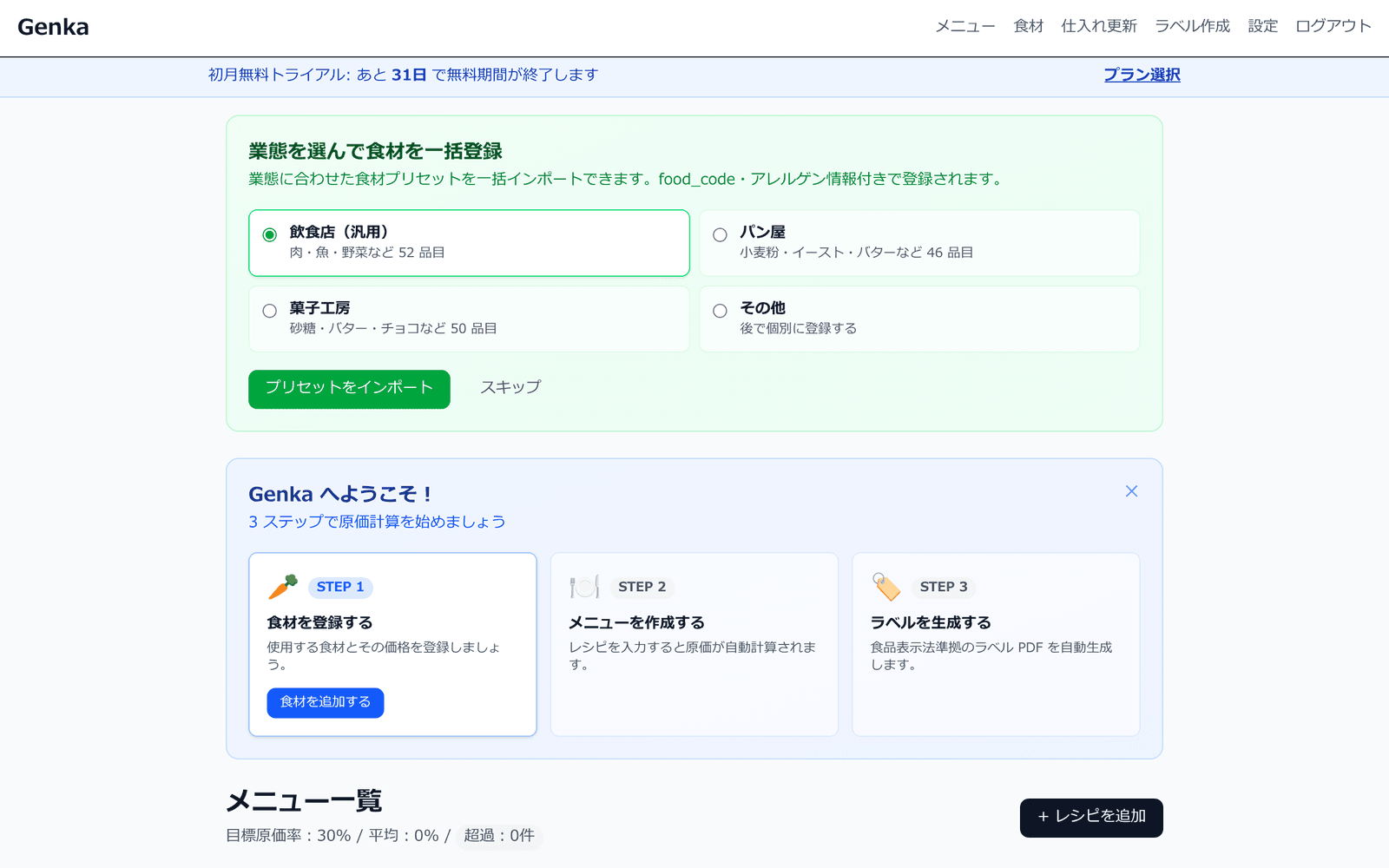This screenshot has width=1389, height=868.
Task: Open the メニュー nav item
Action: tap(965, 26)
